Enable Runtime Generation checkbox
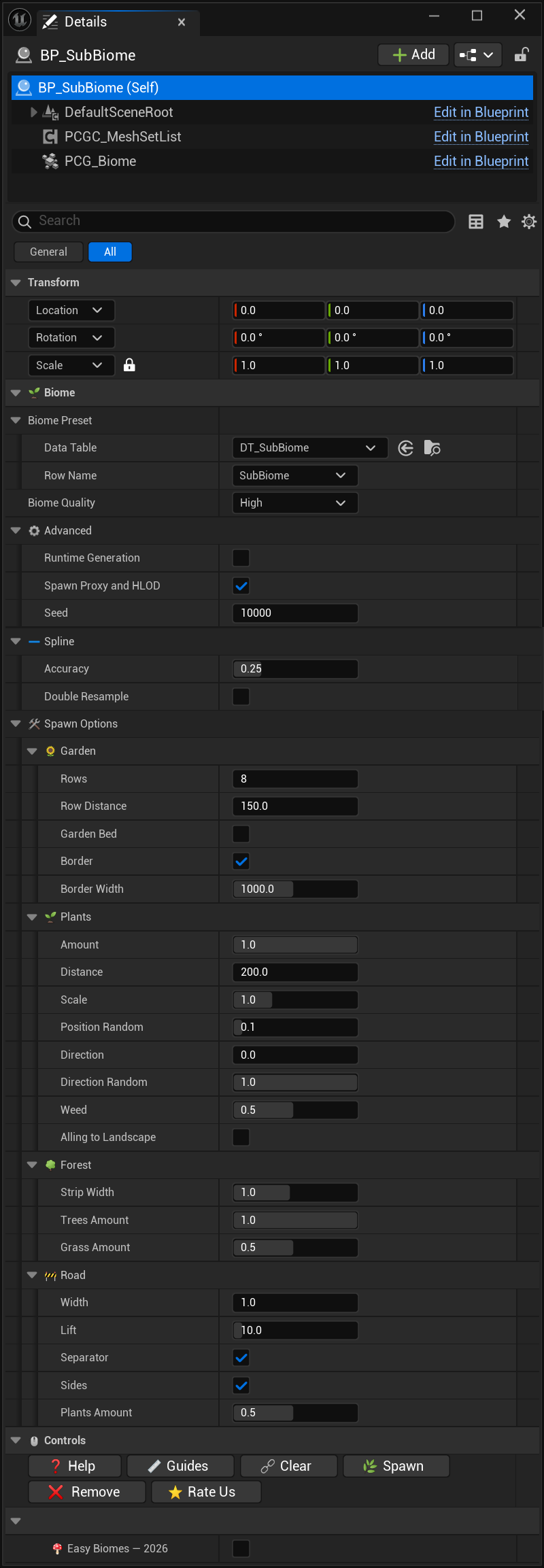 pyautogui.click(x=241, y=558)
